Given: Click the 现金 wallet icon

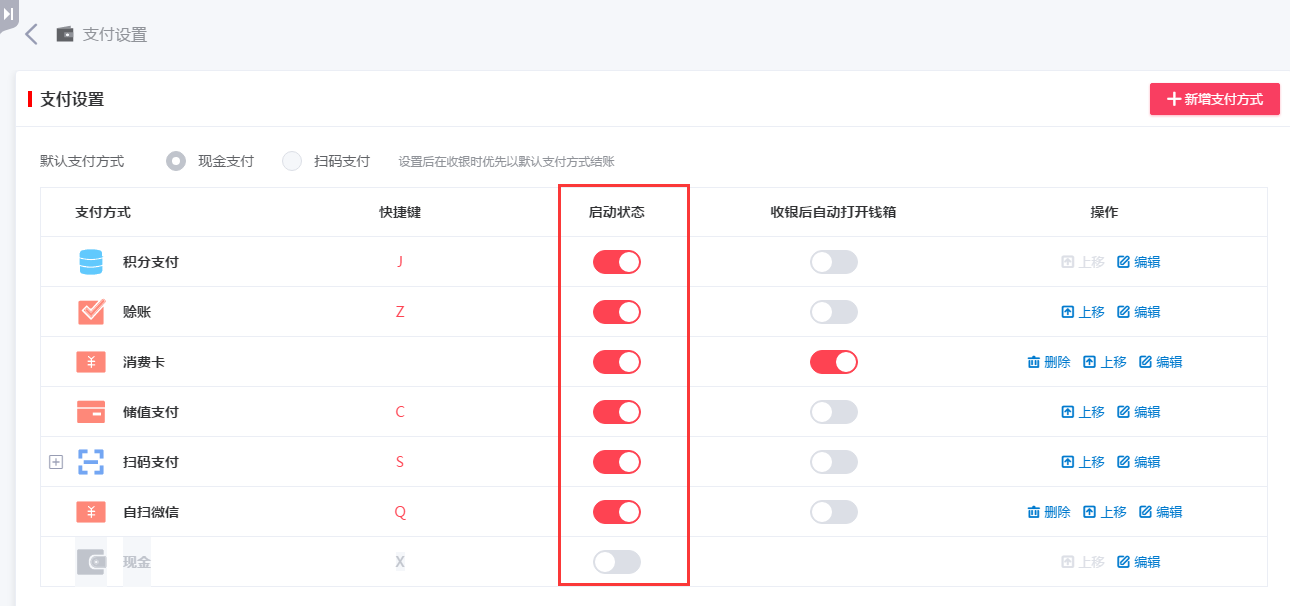Looking at the screenshot, I should click(x=91, y=561).
